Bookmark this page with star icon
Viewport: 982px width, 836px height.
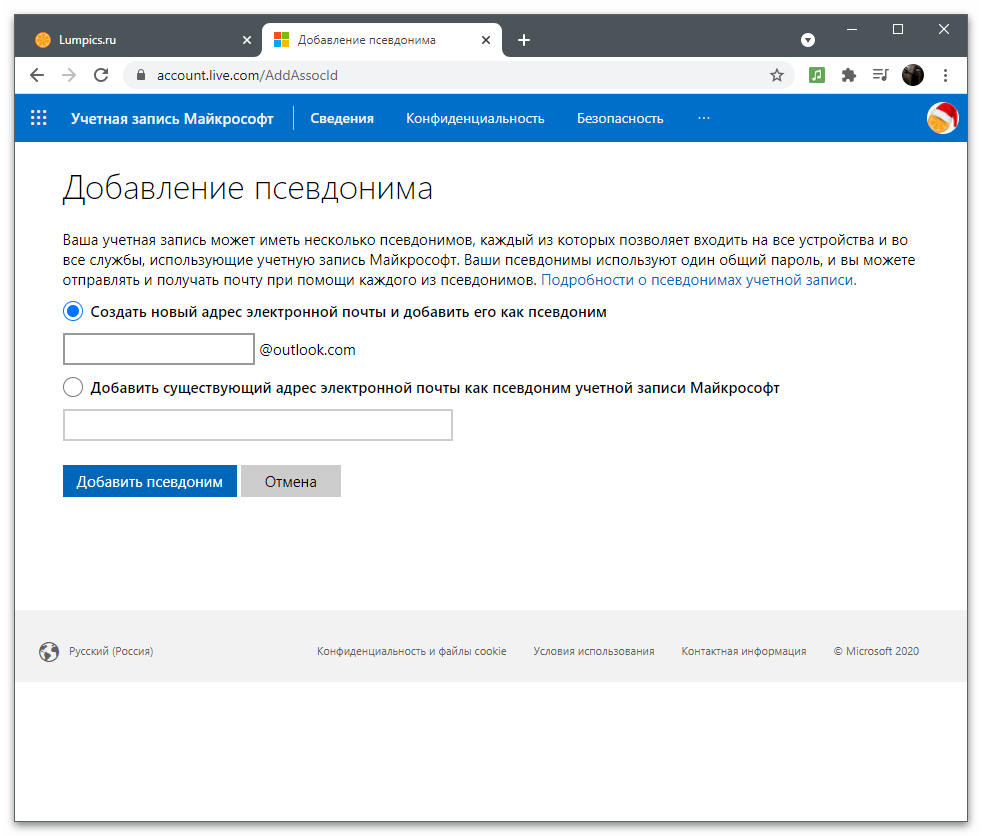click(x=777, y=75)
